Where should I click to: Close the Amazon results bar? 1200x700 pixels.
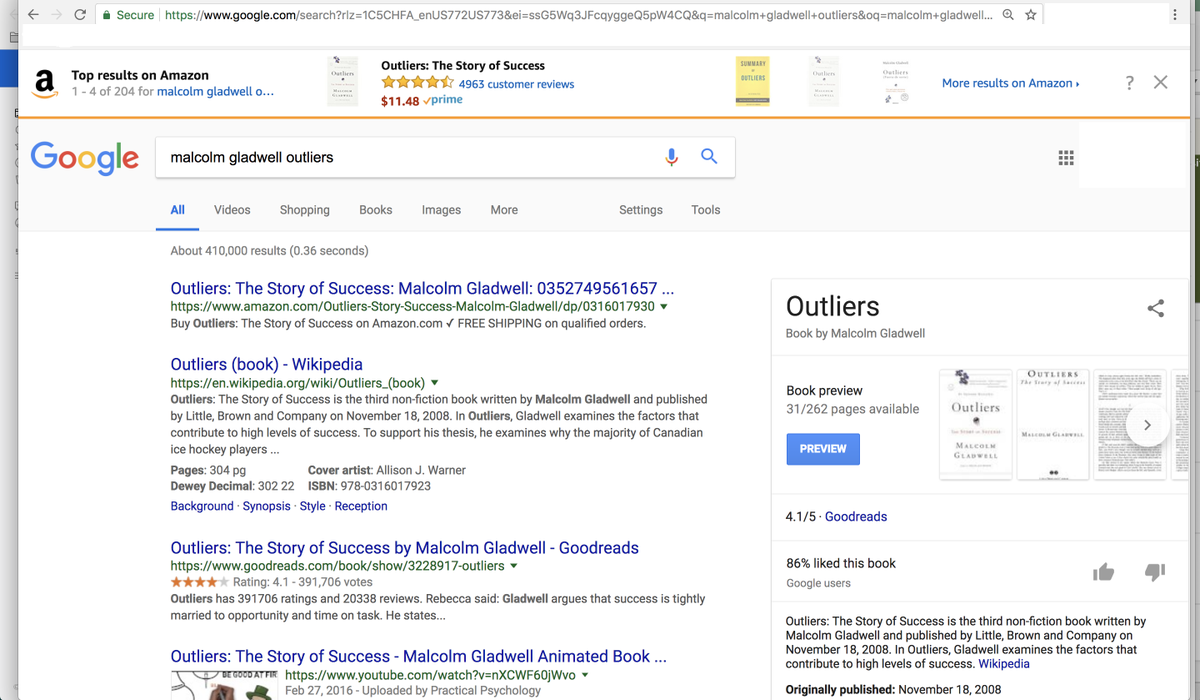pos(1160,83)
